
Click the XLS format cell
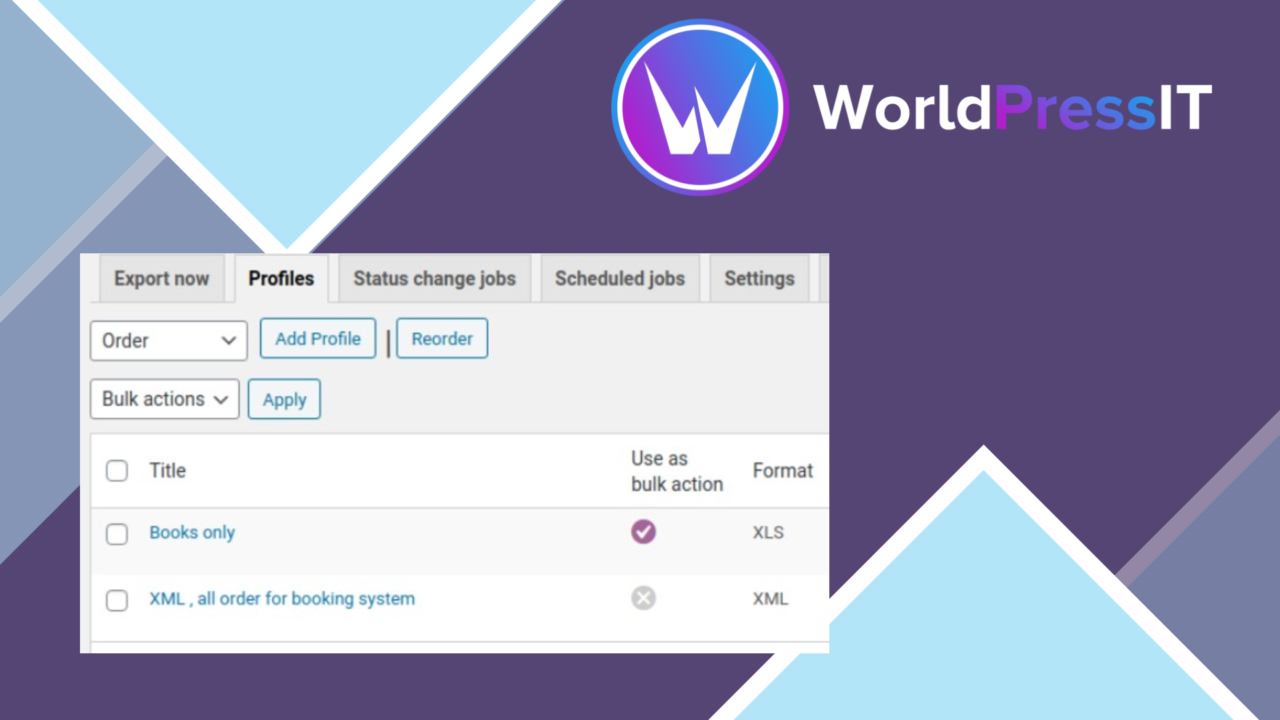point(768,533)
